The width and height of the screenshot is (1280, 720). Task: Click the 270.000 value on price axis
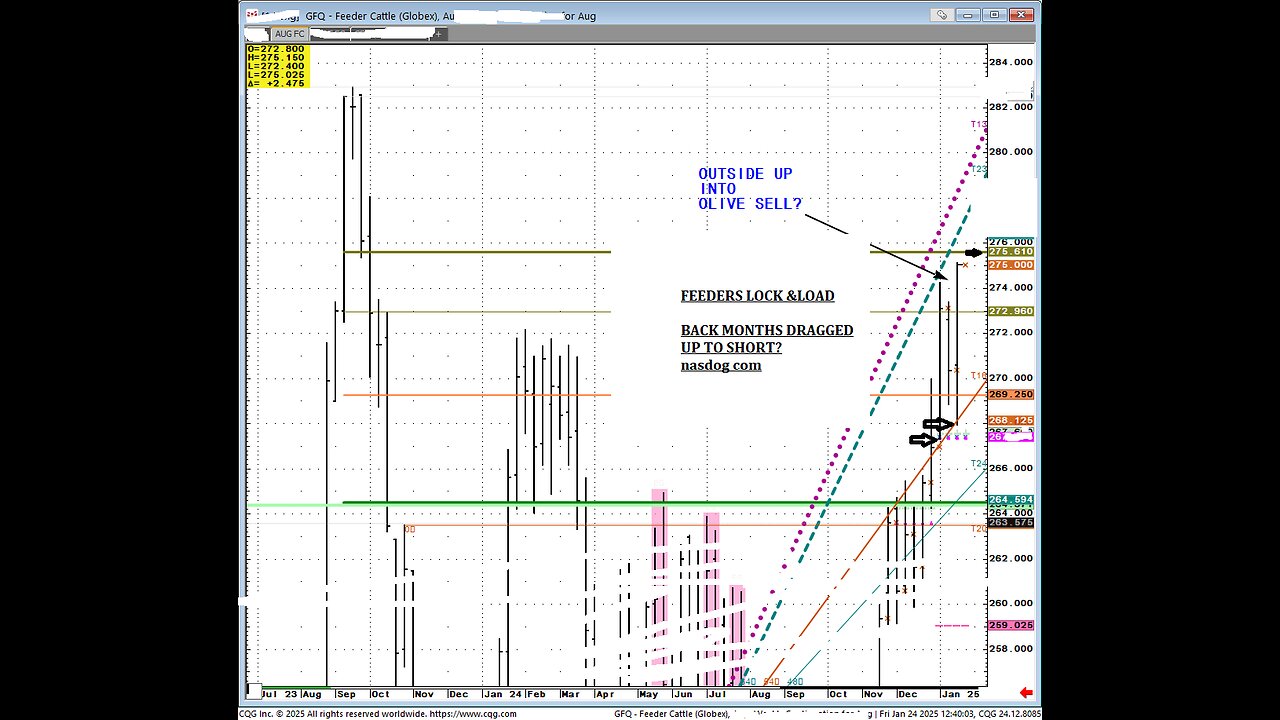pos(1011,377)
